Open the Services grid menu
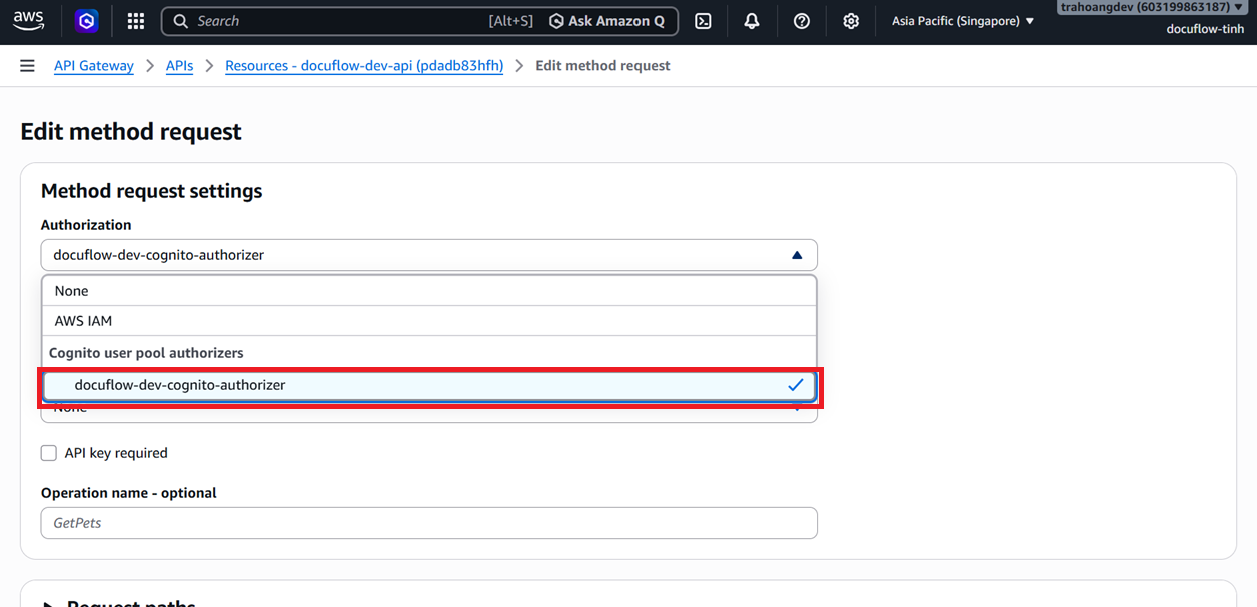This screenshot has height=607, width=1257. pos(136,21)
